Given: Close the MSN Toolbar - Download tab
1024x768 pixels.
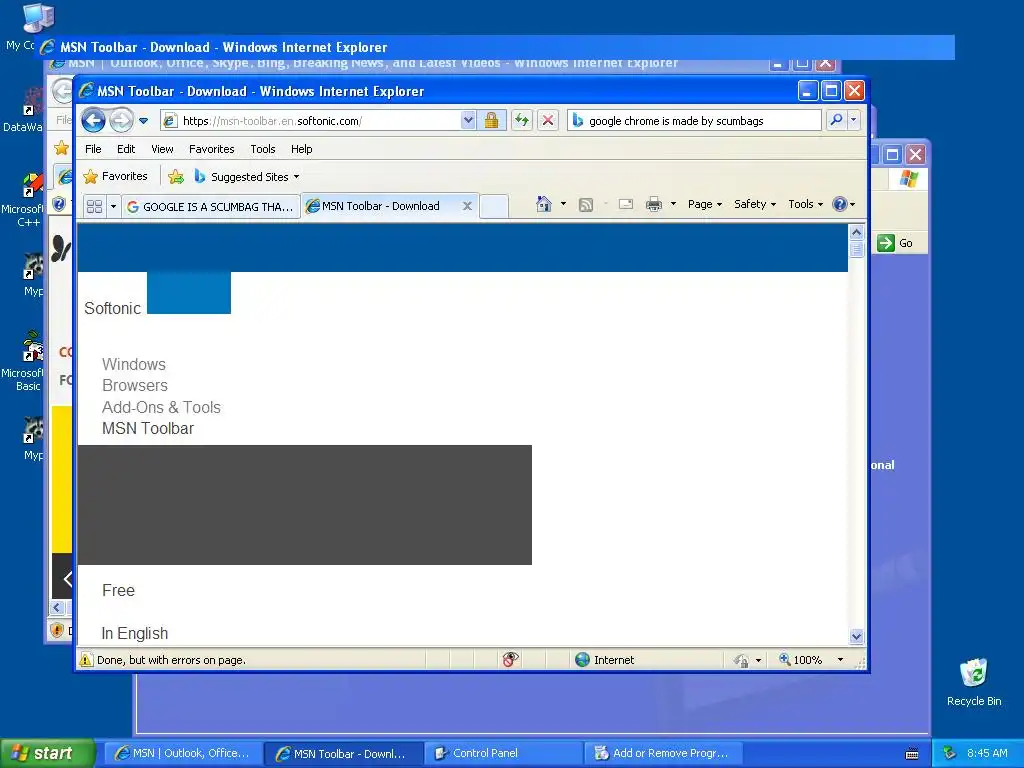Looking at the screenshot, I should pyautogui.click(x=467, y=206).
